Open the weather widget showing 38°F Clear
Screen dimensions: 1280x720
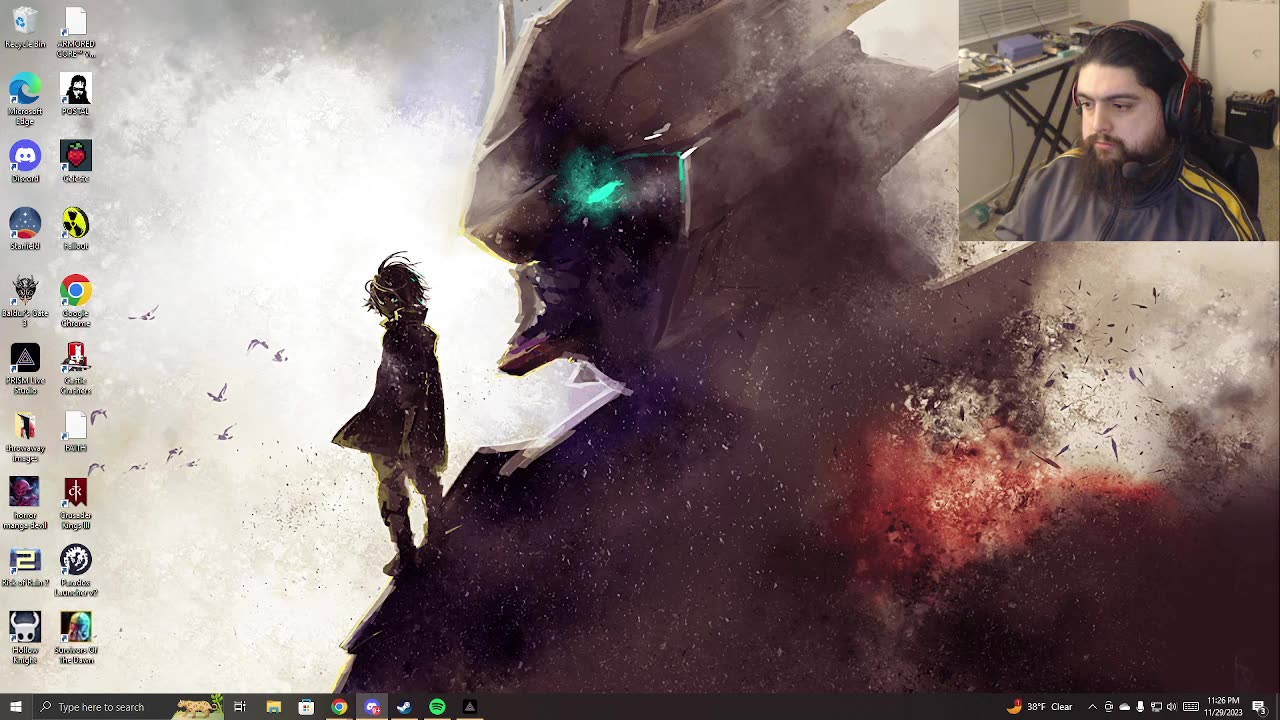click(x=1040, y=707)
